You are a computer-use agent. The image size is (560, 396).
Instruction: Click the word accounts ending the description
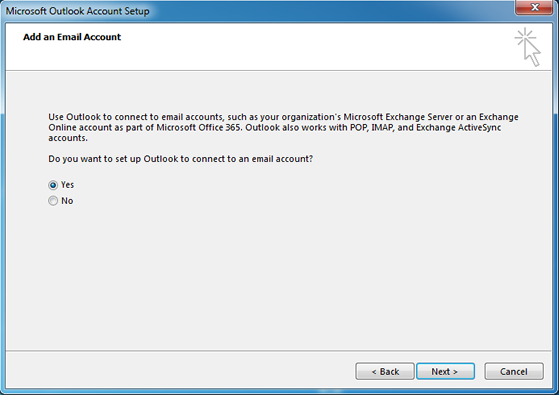(x=68, y=138)
